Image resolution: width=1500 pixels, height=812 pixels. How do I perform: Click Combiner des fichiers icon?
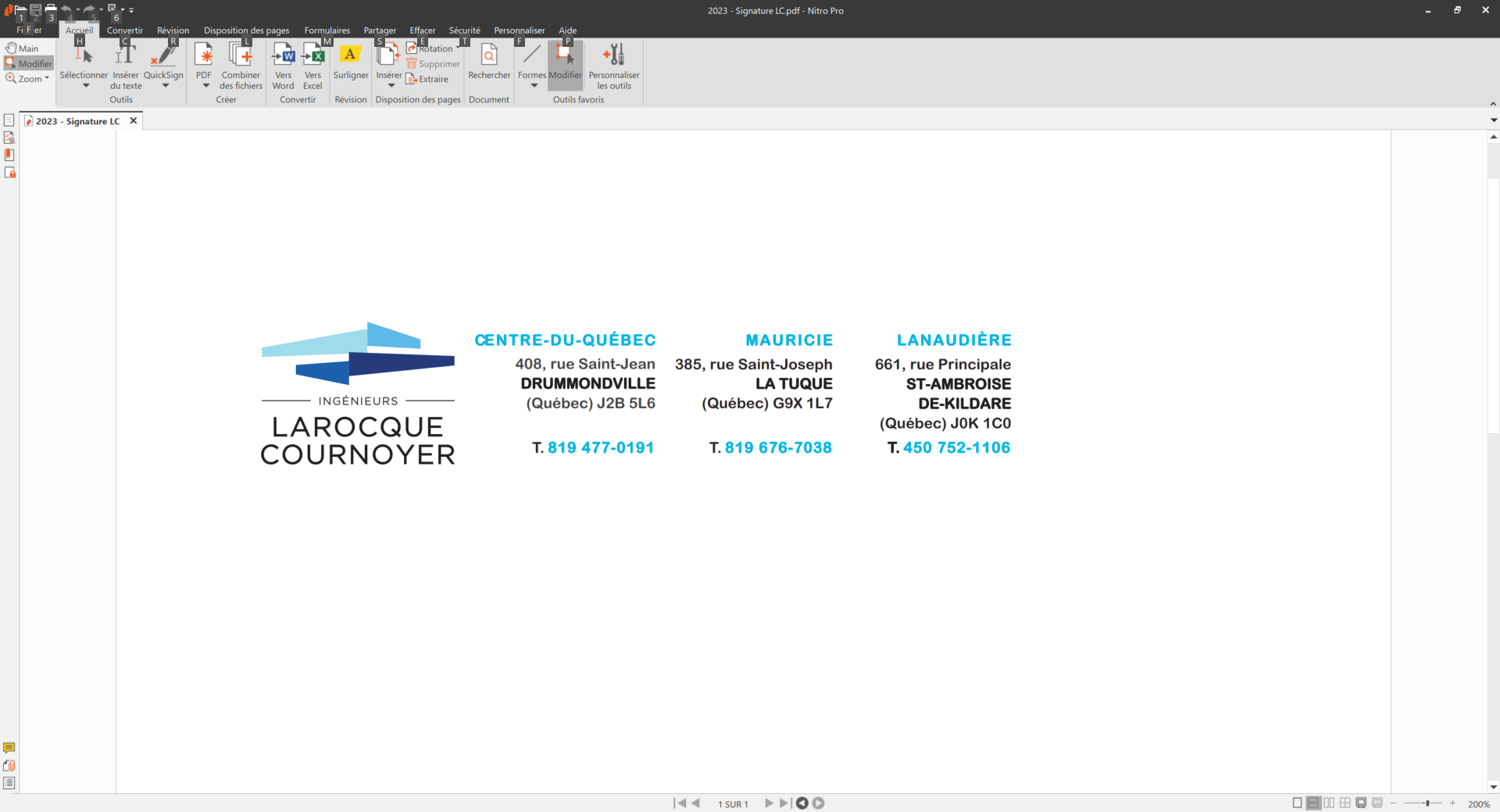pyautogui.click(x=241, y=55)
